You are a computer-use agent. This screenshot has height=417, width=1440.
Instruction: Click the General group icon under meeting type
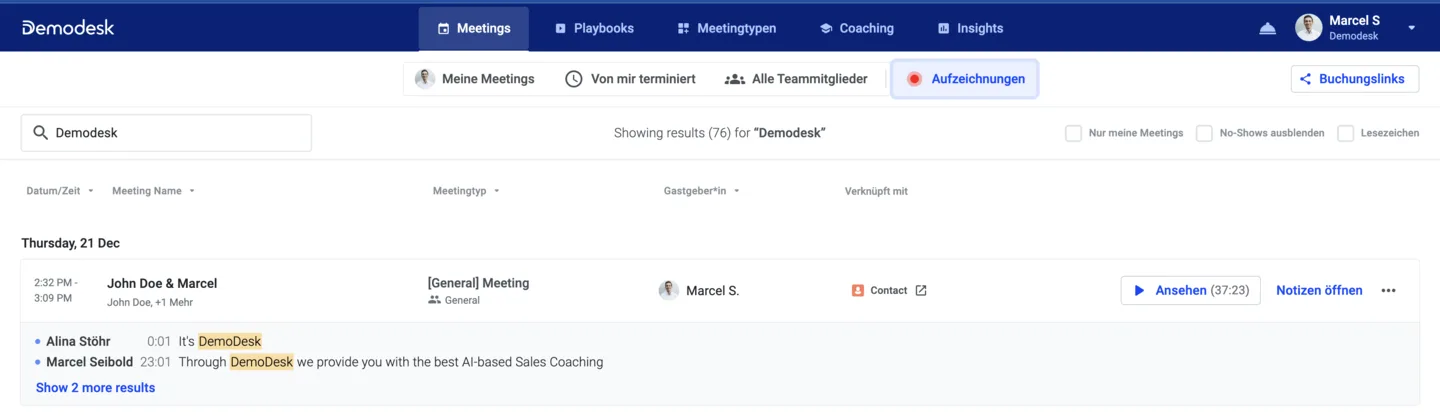coord(434,300)
